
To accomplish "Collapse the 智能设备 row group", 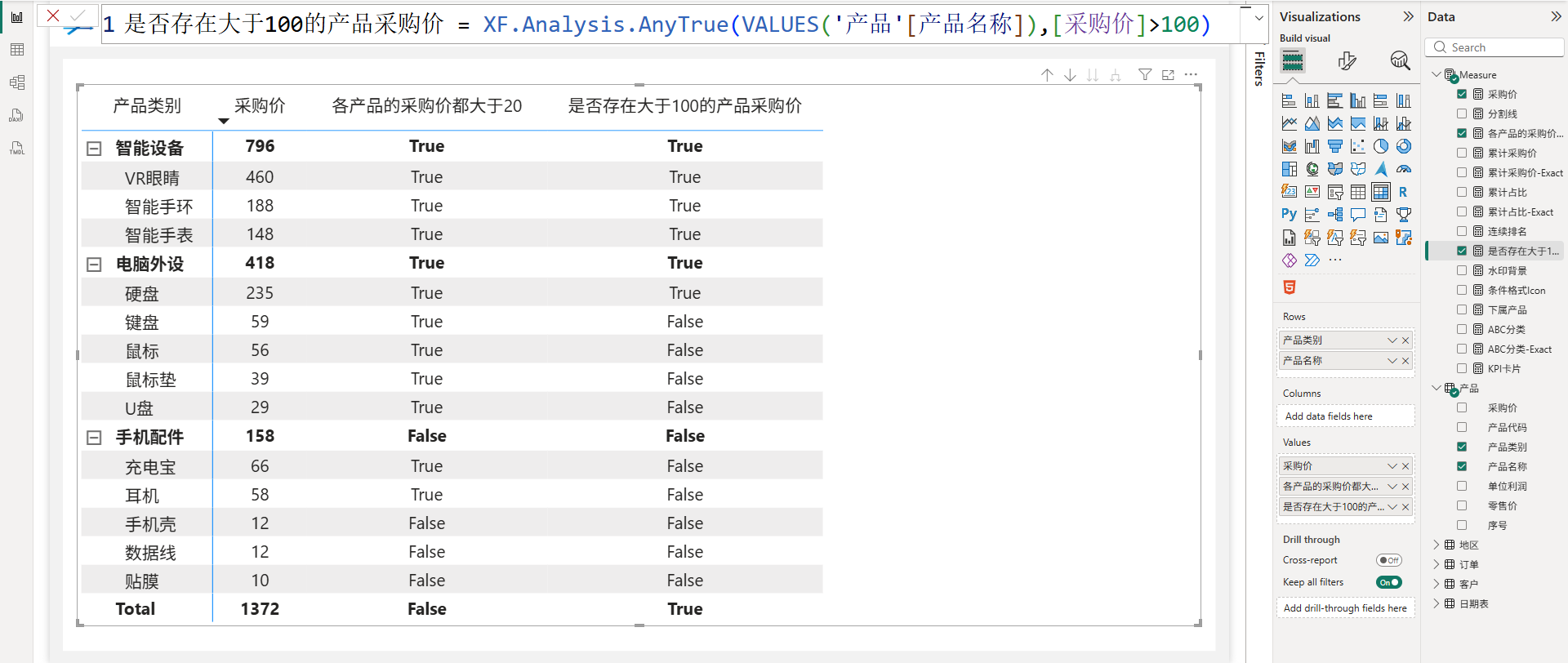I will point(94,149).
